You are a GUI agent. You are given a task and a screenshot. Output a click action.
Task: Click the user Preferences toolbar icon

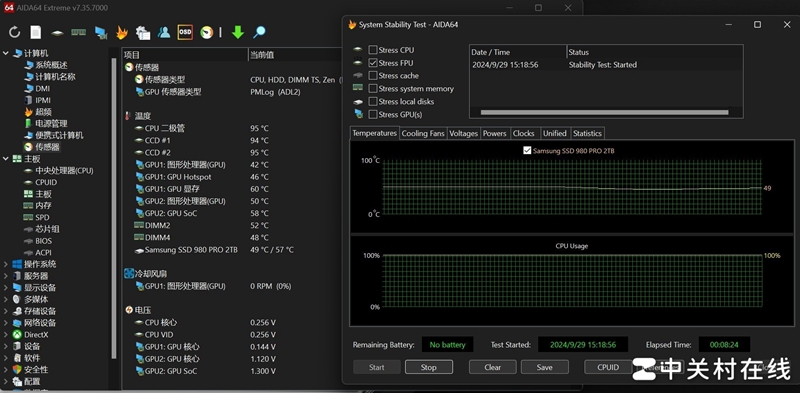(x=164, y=33)
